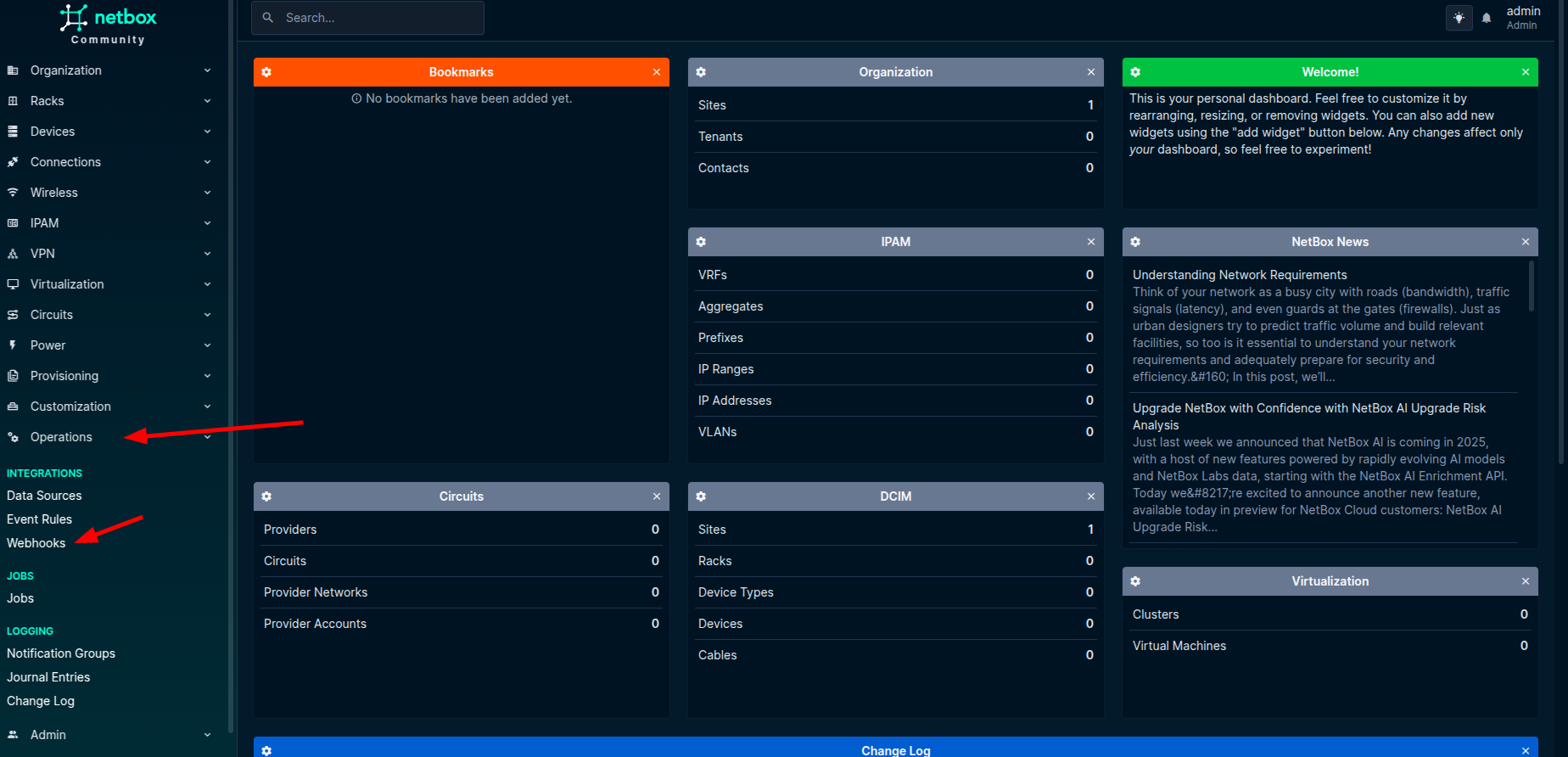This screenshot has height=757, width=1568.
Task: Open Clusters in the Virtualization widget
Action: tap(1156, 614)
